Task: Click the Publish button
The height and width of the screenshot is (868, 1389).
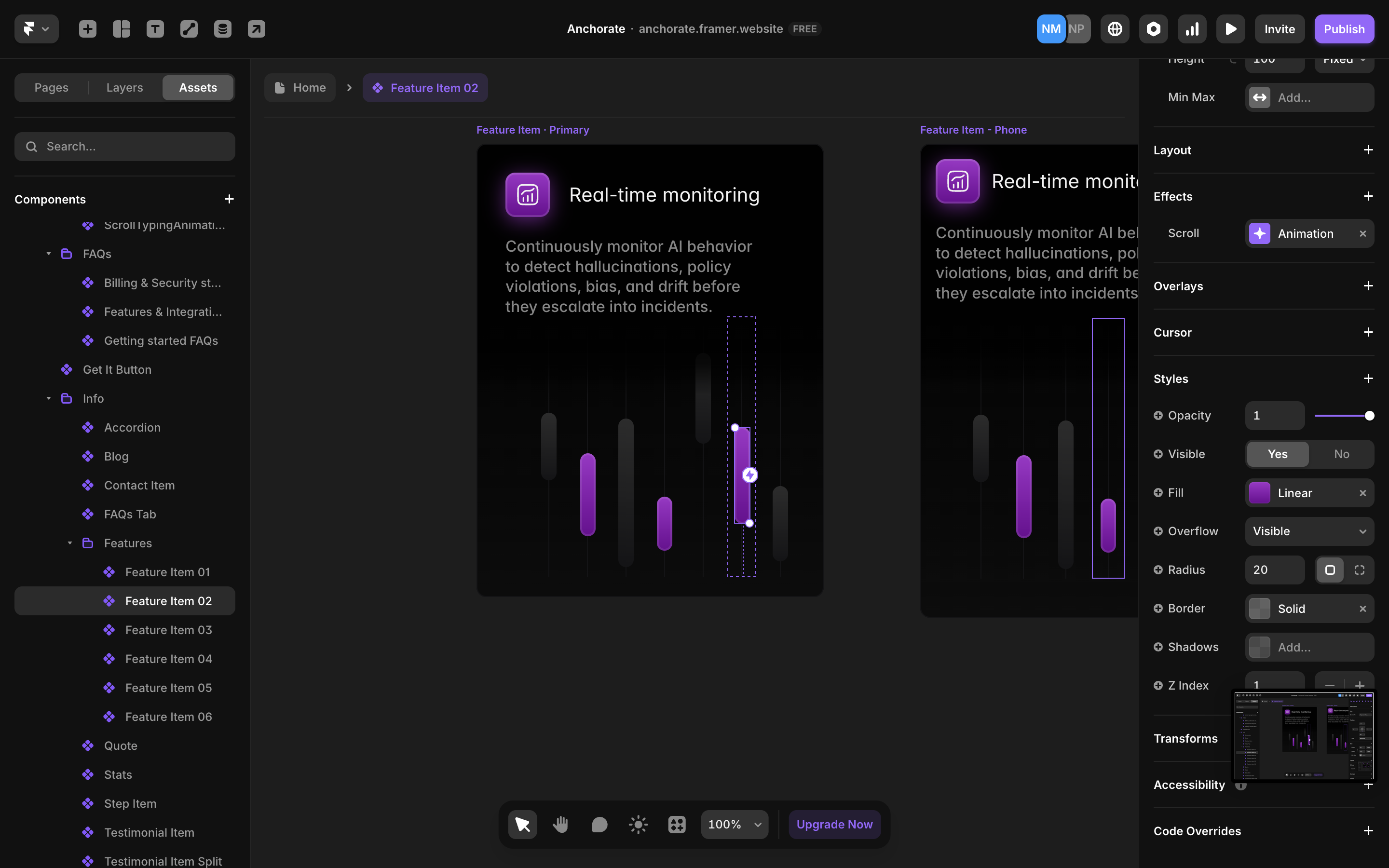Action: tap(1344, 29)
